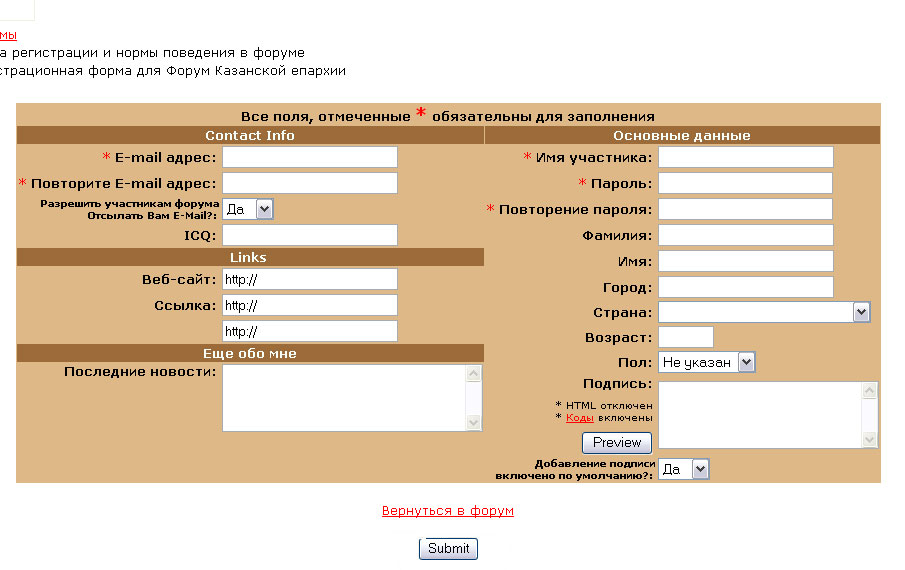Click the Возраст input field
The width and height of the screenshot is (905, 570).
686,337
